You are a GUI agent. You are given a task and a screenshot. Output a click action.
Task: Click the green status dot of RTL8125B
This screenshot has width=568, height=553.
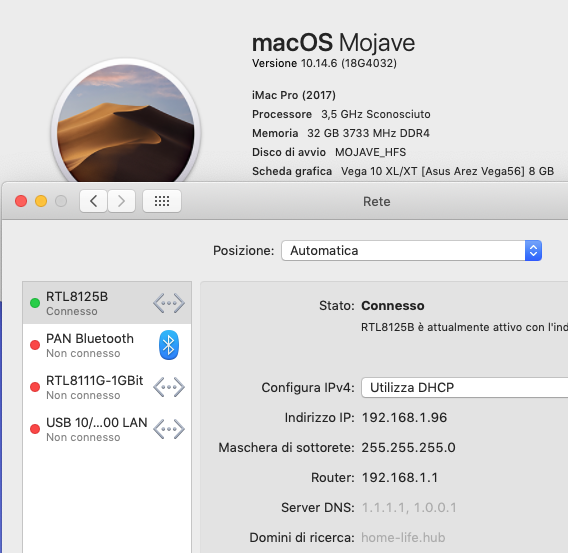(35, 303)
